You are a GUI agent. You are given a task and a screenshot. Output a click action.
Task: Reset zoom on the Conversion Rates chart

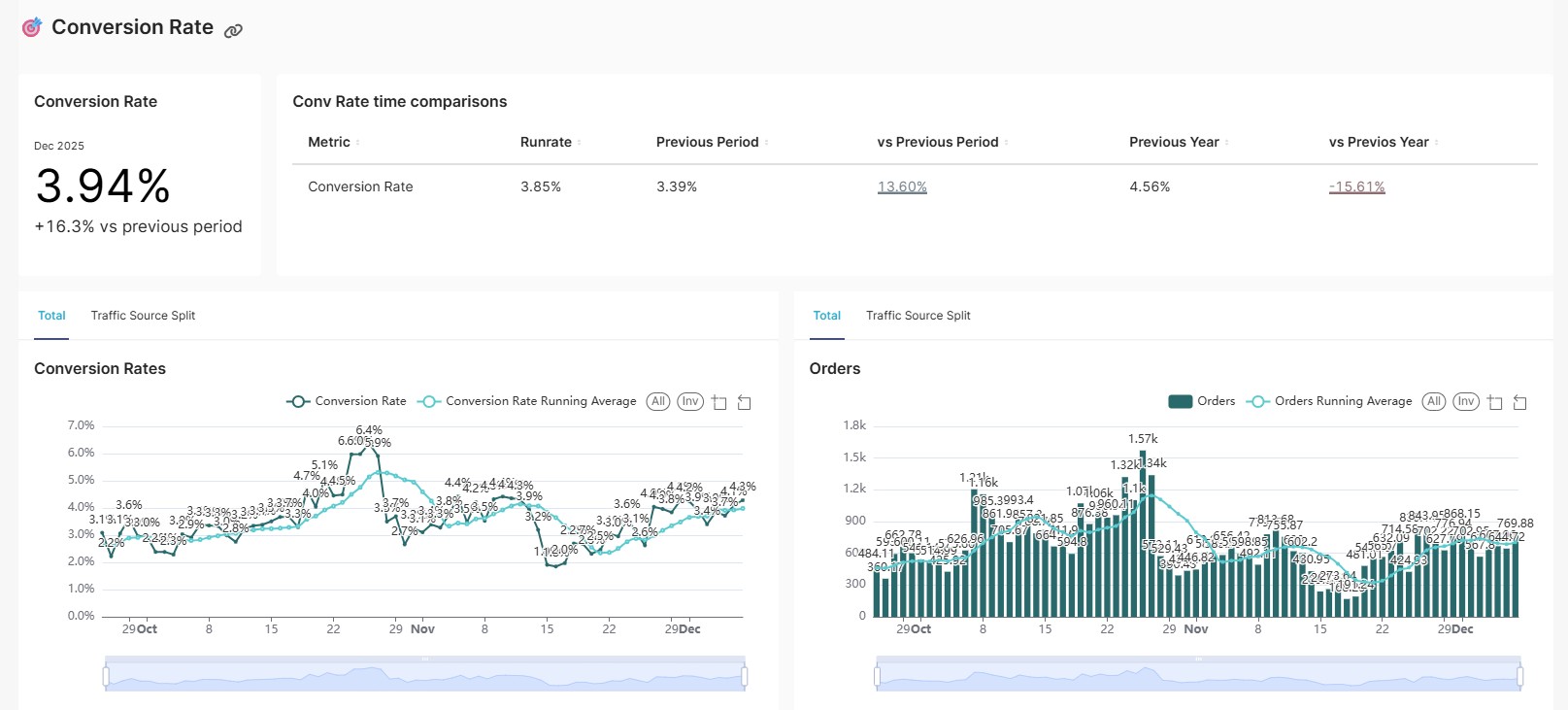(745, 402)
